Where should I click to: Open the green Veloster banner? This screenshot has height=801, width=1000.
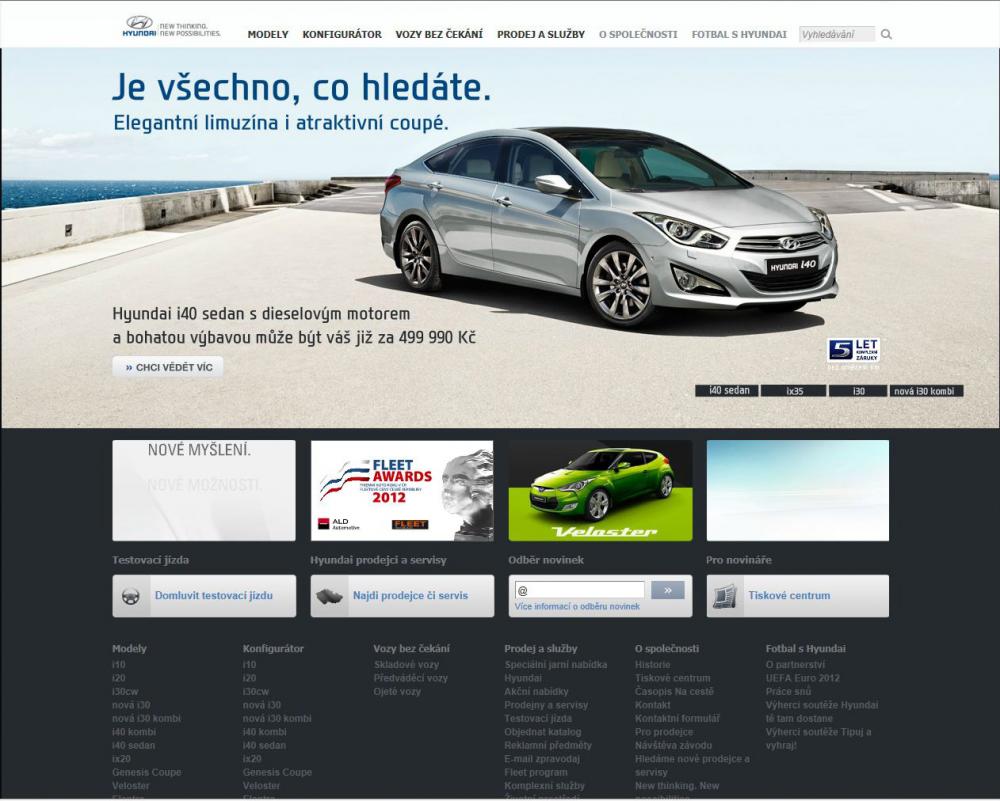point(600,490)
